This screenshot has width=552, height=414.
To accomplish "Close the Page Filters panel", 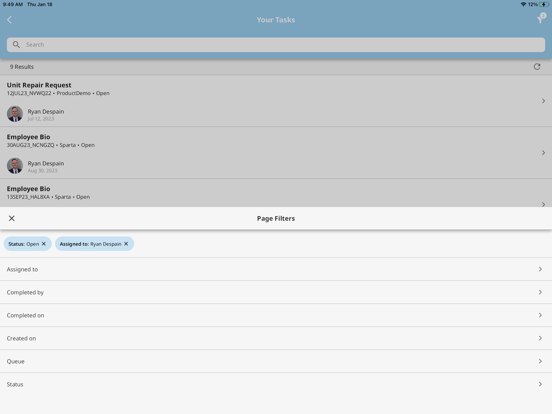I will (x=12, y=219).
